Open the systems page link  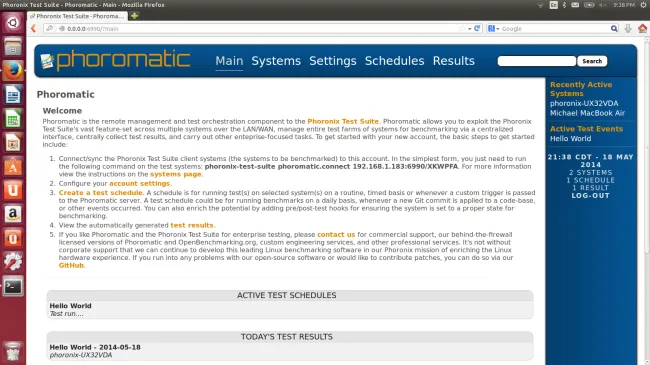click(175, 174)
